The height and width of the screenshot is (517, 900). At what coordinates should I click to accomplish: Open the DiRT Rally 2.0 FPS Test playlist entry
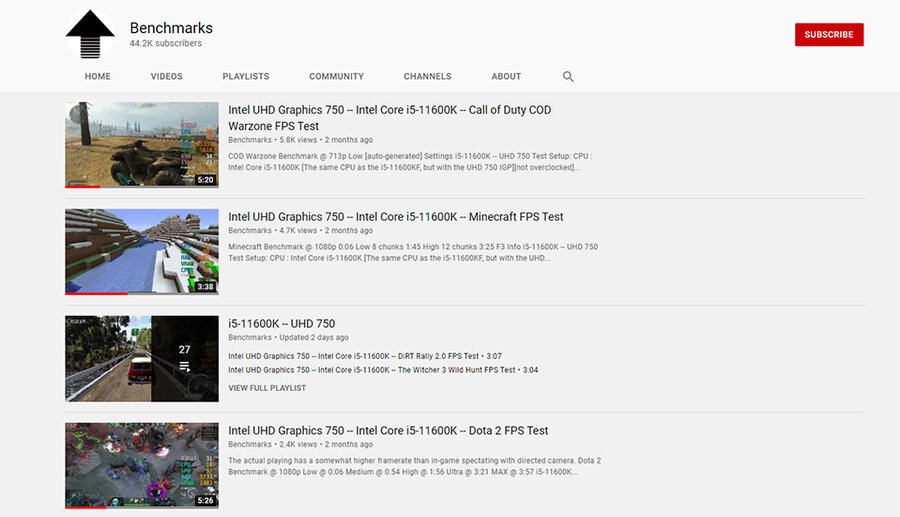click(x=365, y=356)
